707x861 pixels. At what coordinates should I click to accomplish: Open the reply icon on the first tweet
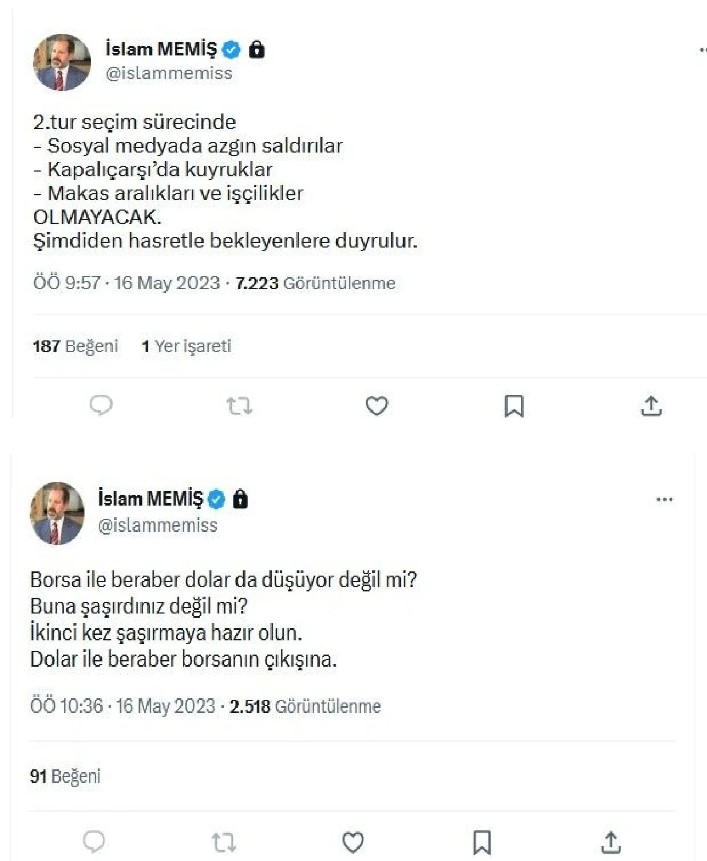100,405
